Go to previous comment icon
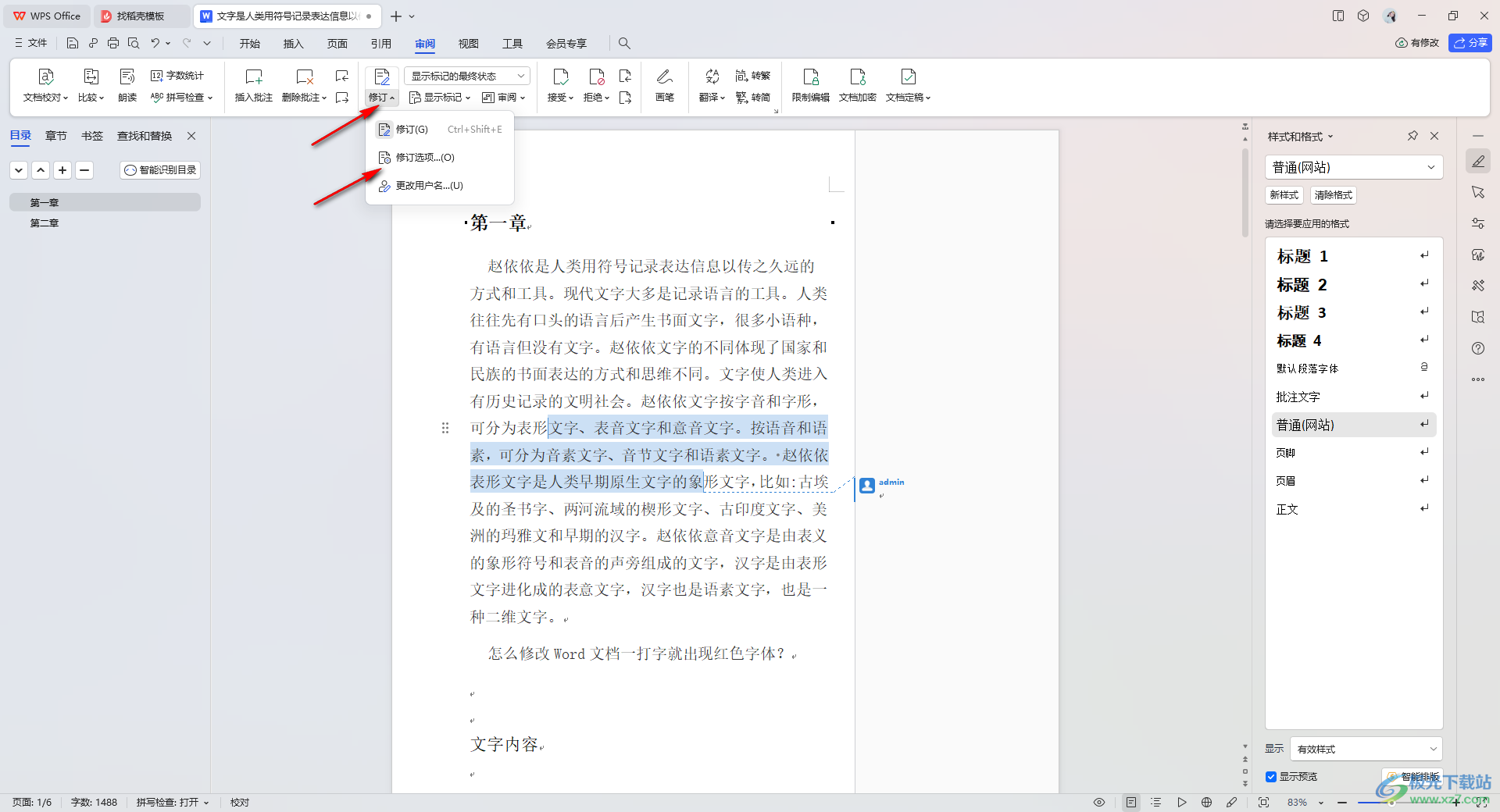 pyautogui.click(x=342, y=76)
